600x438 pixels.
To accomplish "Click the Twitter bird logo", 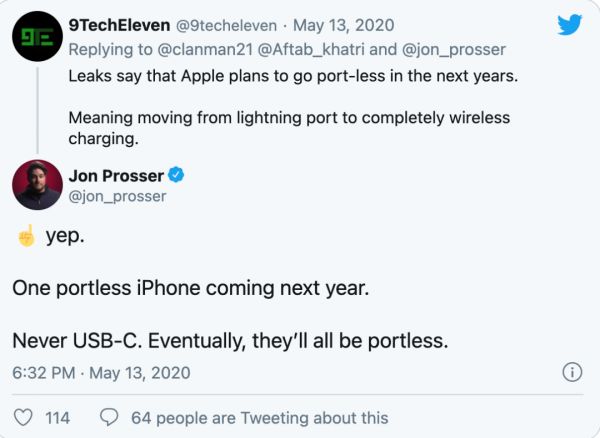I will click(569, 24).
